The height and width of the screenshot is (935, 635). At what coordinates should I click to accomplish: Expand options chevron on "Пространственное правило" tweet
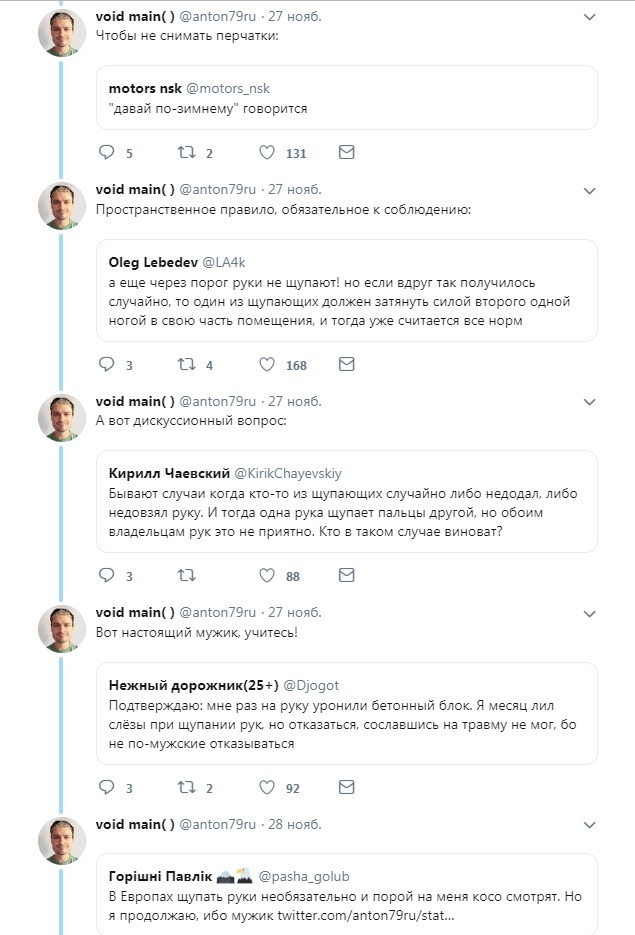tap(589, 190)
